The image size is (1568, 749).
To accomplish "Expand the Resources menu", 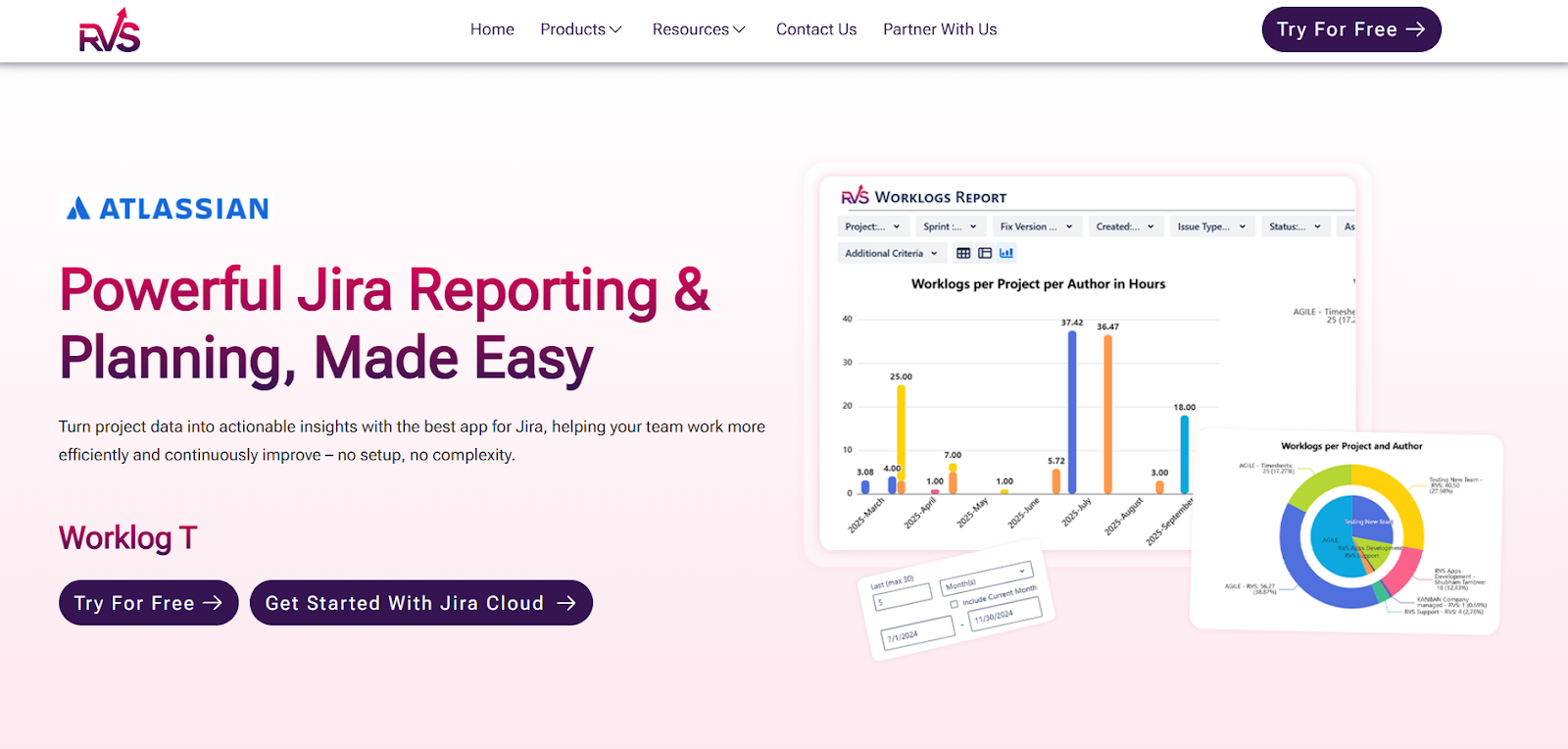I will click(x=699, y=29).
